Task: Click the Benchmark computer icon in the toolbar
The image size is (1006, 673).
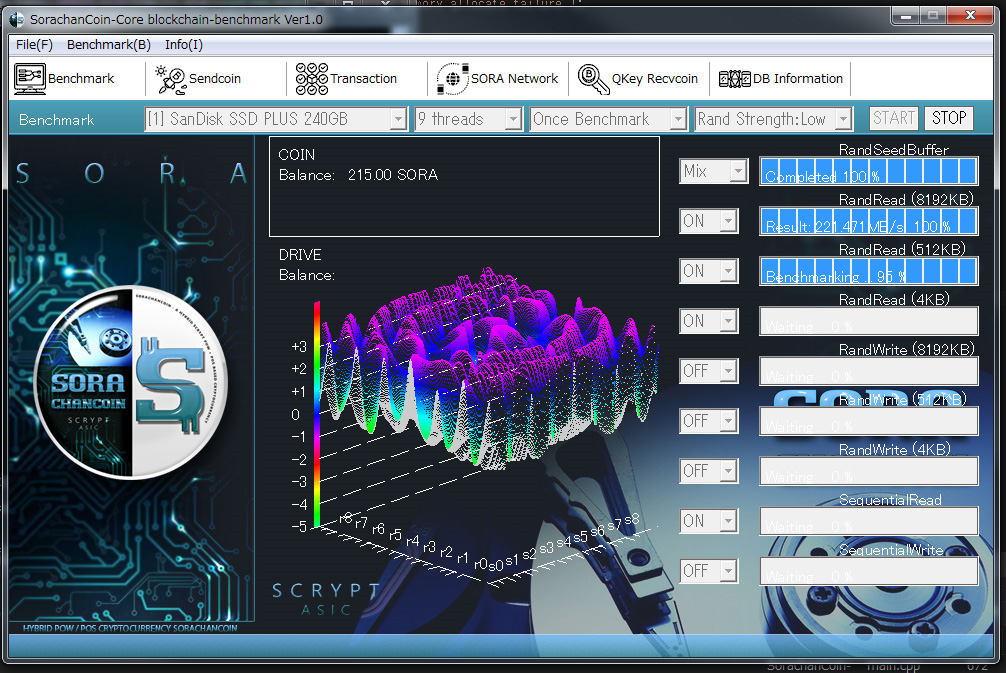Action: (30, 79)
